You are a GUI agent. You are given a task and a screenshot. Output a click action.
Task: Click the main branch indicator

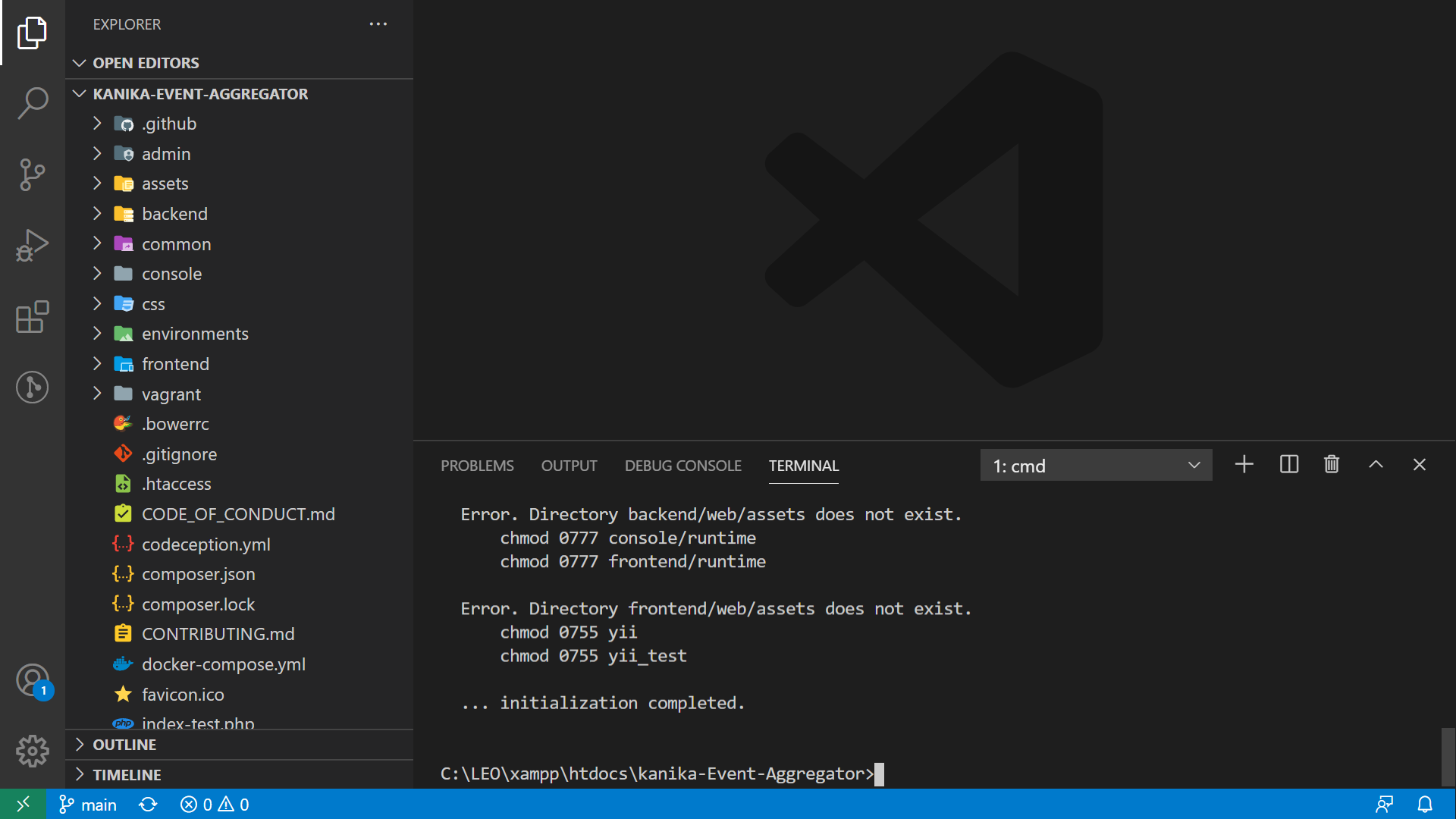[x=88, y=805]
